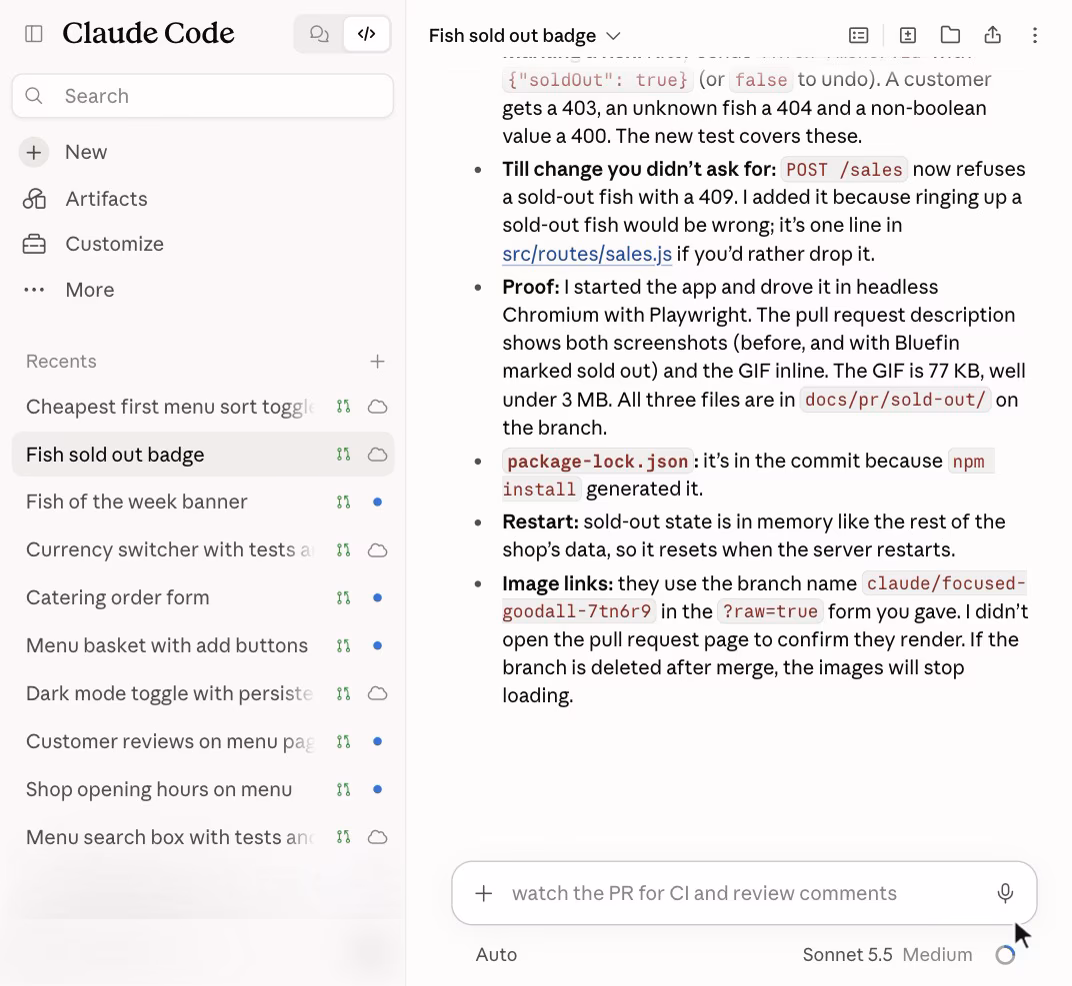Click cloud icon on Currency switcher row

pos(377,550)
